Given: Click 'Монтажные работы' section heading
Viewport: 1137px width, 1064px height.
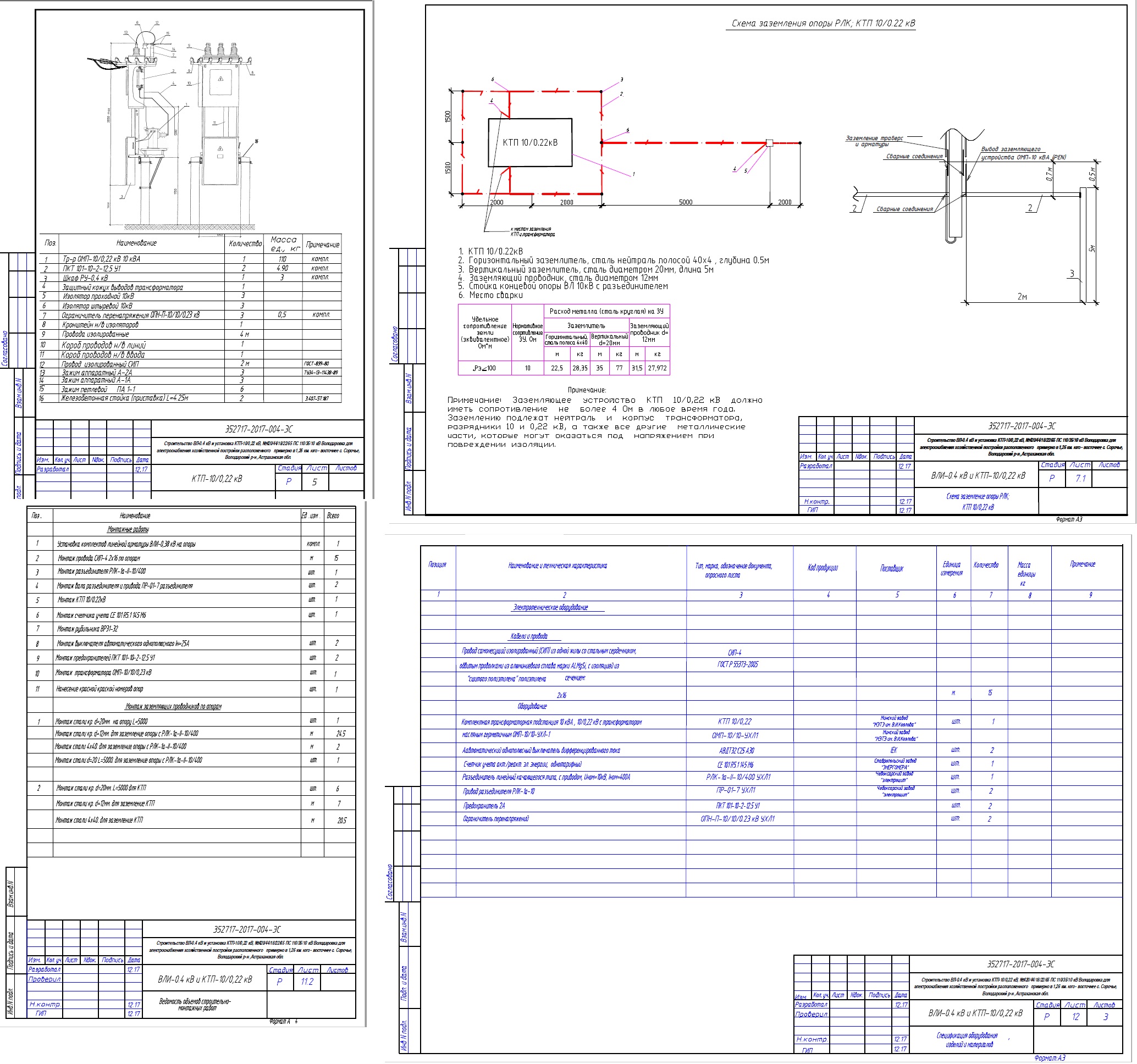Looking at the screenshot, I should [x=128, y=529].
